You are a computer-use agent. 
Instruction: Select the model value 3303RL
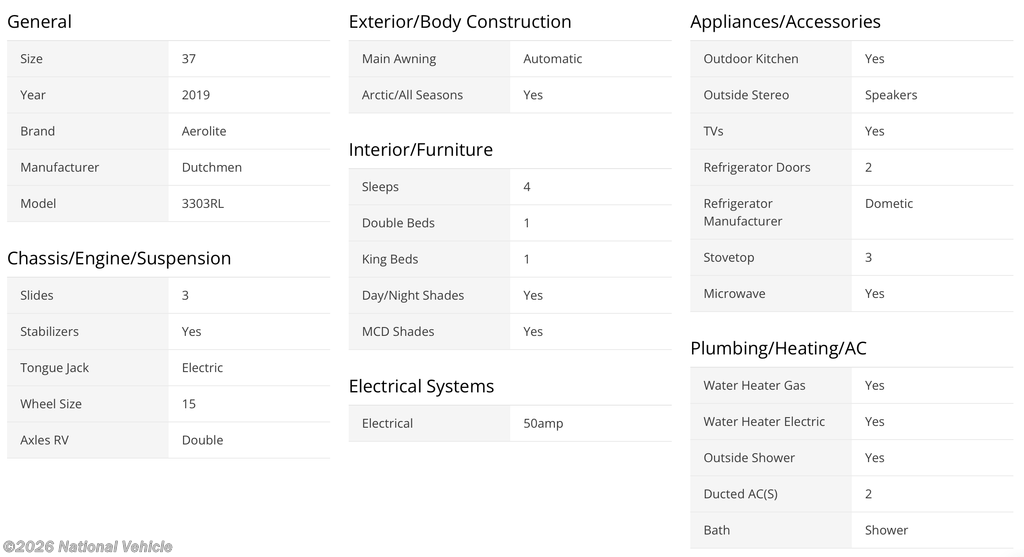coord(203,203)
